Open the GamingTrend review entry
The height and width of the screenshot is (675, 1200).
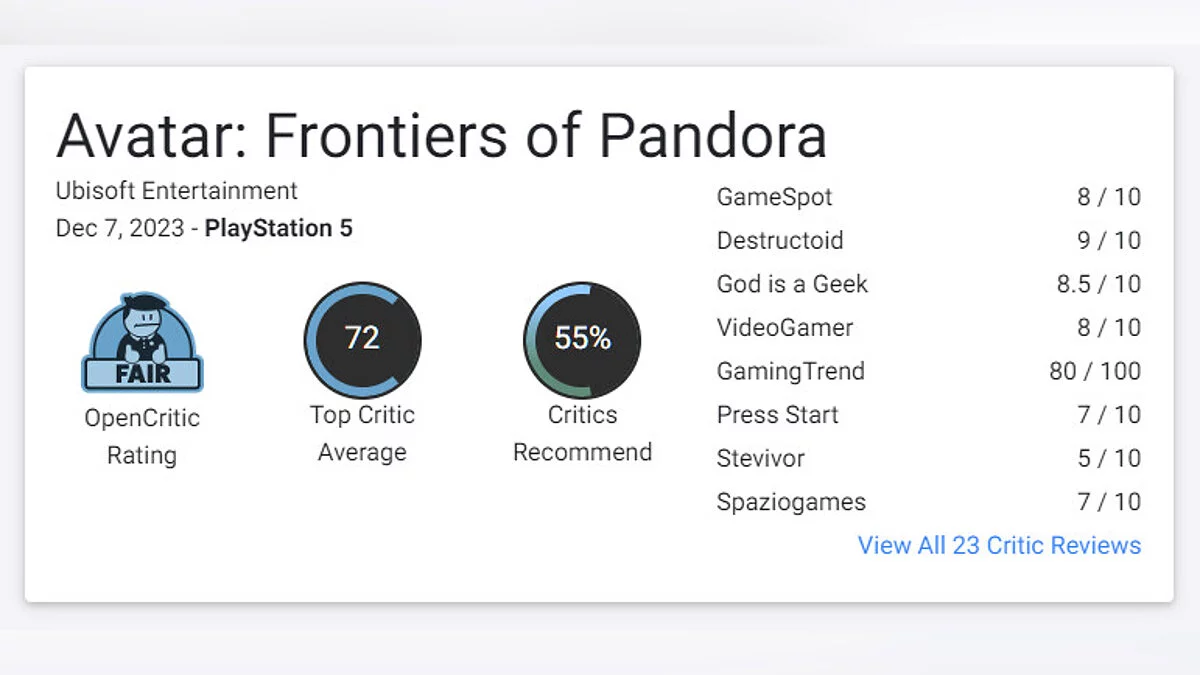click(x=790, y=371)
